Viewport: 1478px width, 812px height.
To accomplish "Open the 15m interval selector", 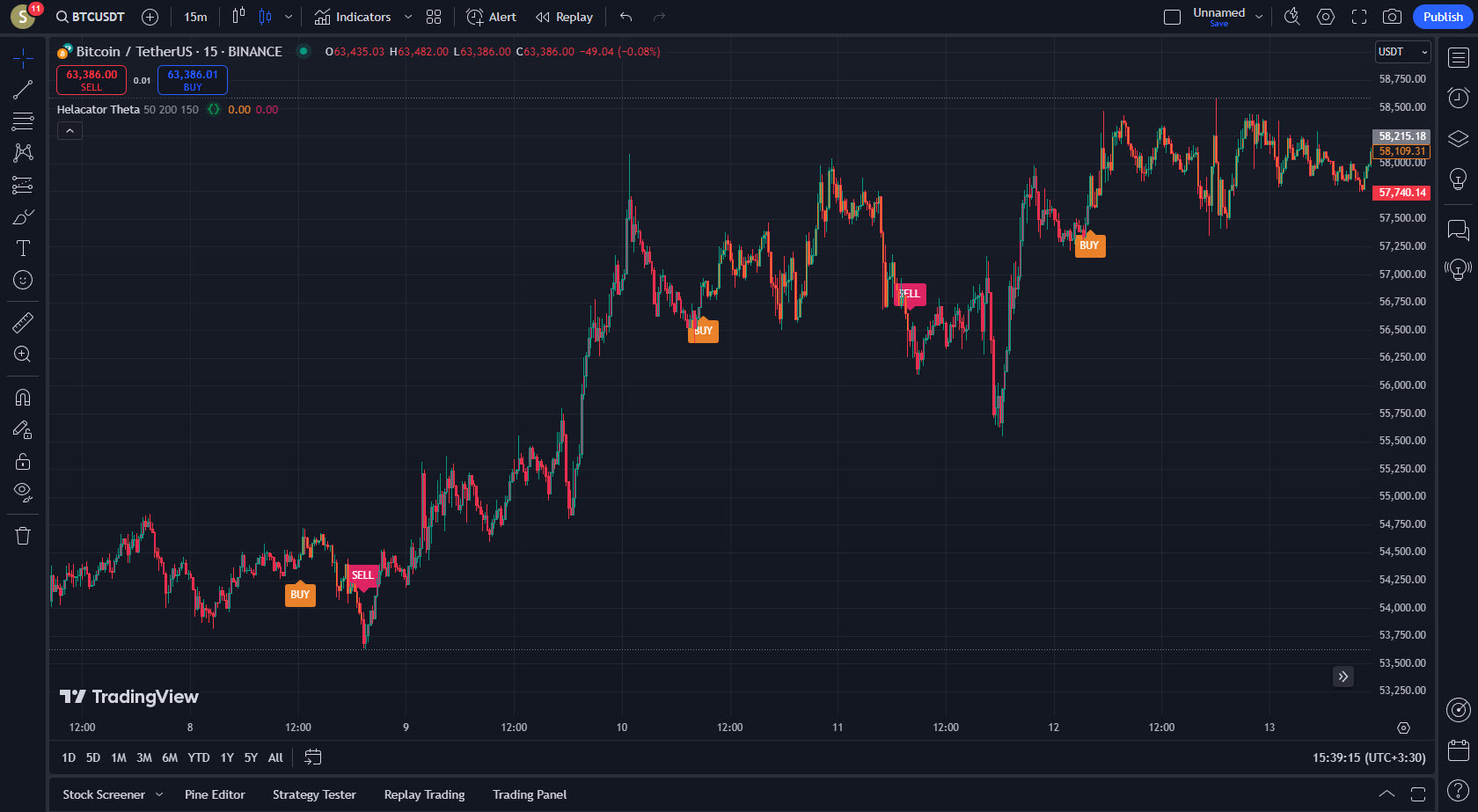I will [x=195, y=17].
